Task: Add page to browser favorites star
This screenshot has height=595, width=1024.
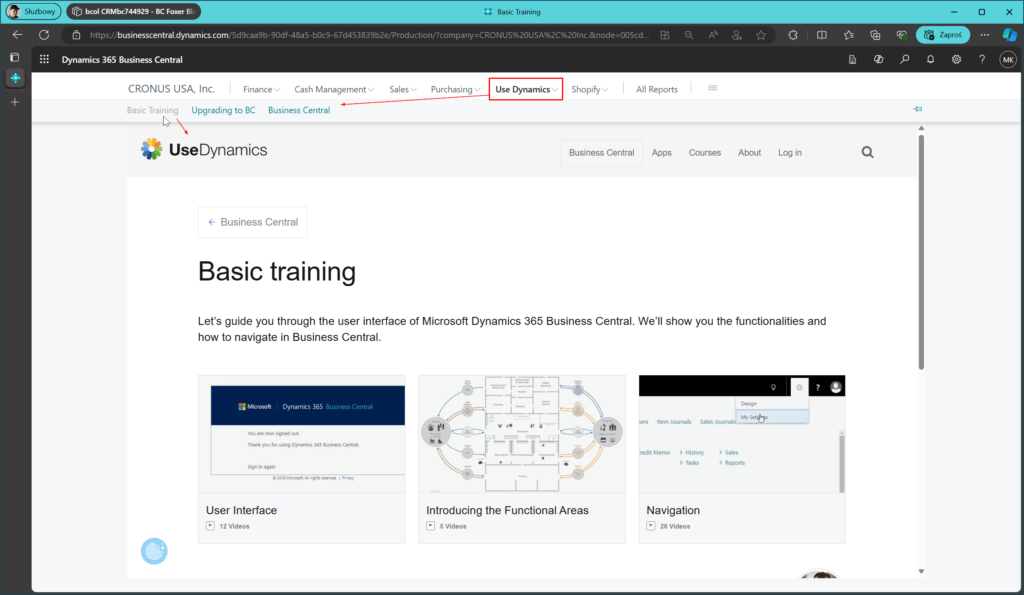Action: click(761, 34)
